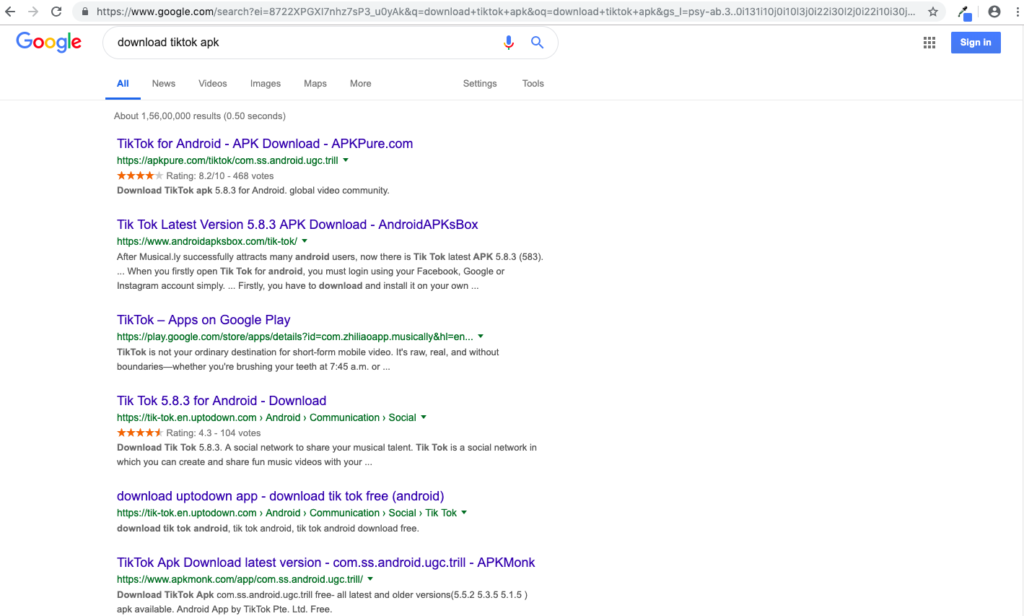This screenshot has width=1024, height=616.
Task: Bookmark this page with the star icon
Action: click(933, 12)
